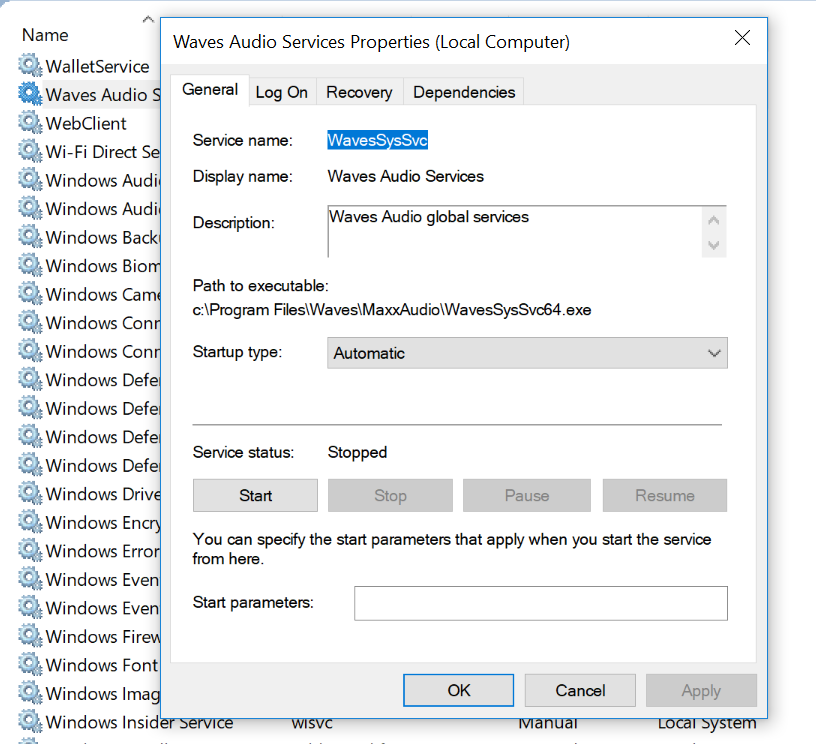
Task: Cancel the properties dialog
Action: pos(580,690)
